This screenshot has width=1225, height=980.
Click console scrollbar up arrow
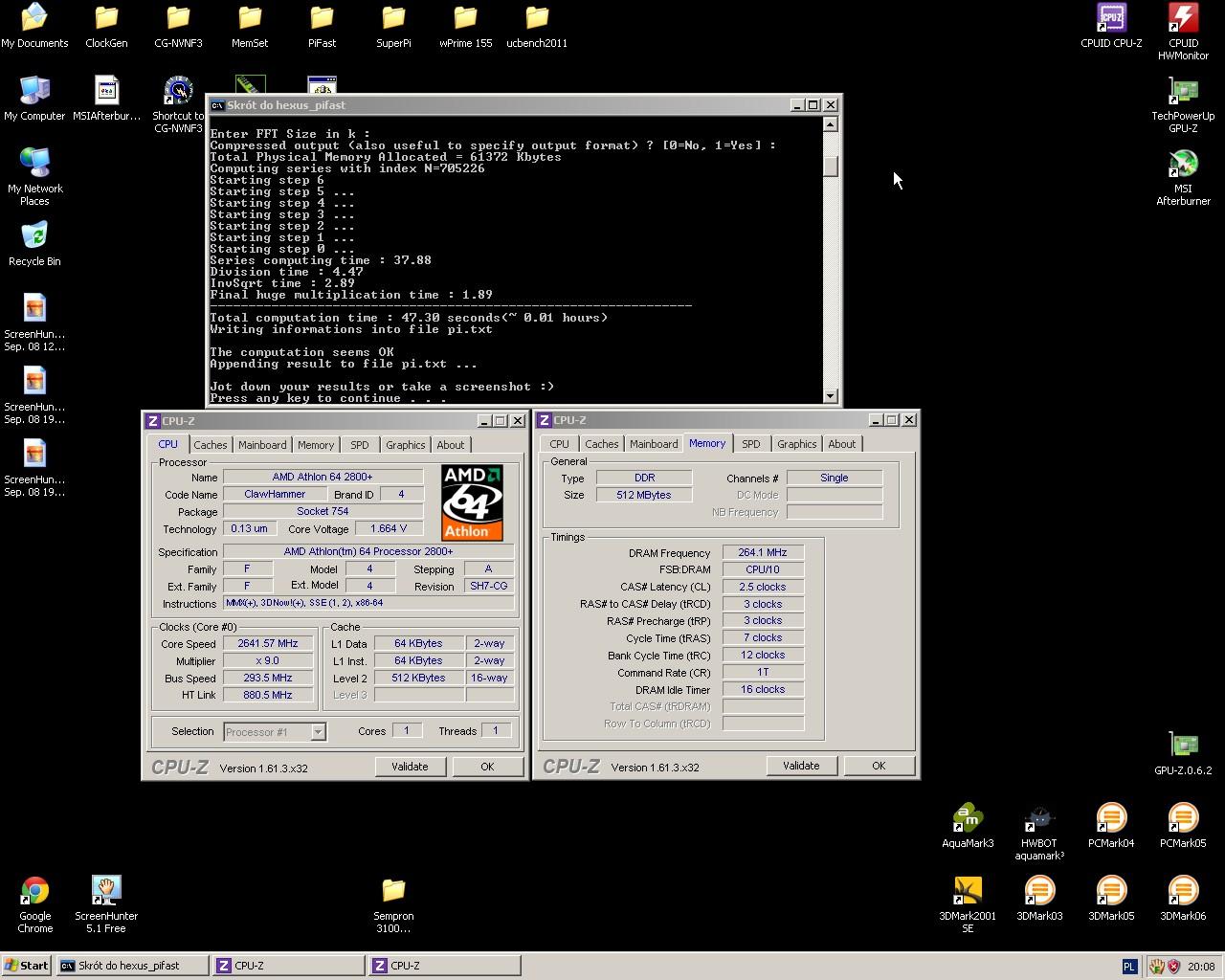point(830,123)
